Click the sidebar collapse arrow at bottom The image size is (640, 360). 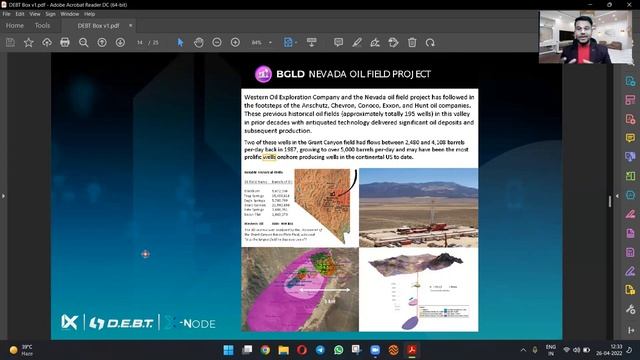pos(631,330)
